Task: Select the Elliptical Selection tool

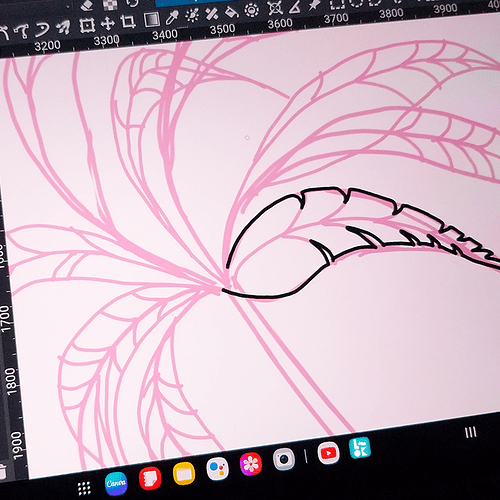Action: pos(357,3)
